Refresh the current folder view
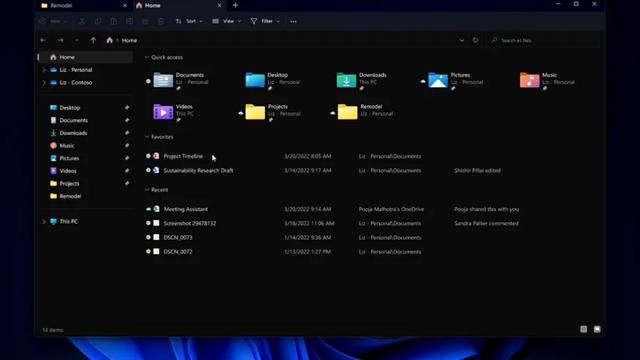 [476, 40]
